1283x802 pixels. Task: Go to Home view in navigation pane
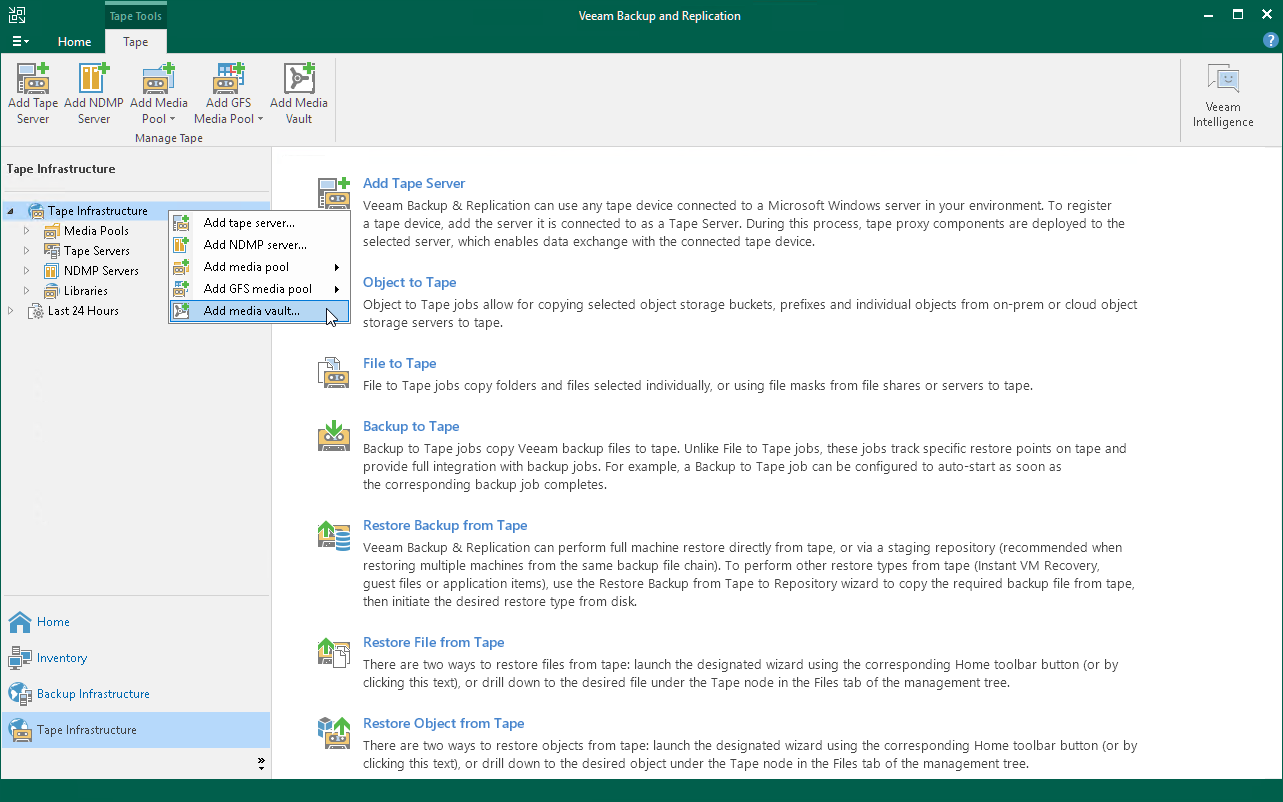pos(135,622)
